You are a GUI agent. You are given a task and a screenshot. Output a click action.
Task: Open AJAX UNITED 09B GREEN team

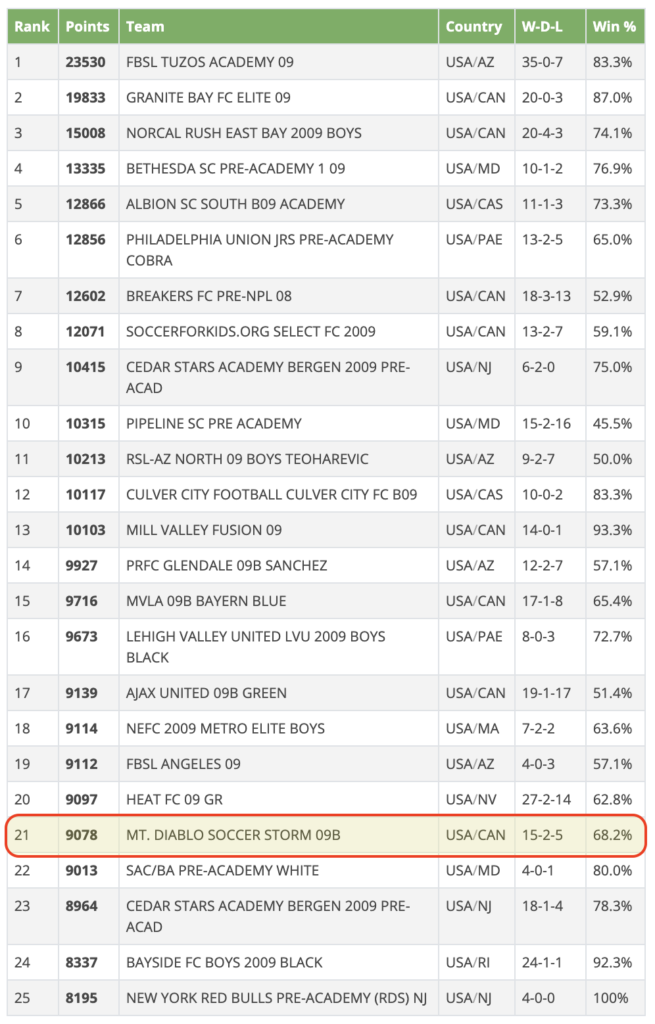pyautogui.click(x=206, y=693)
